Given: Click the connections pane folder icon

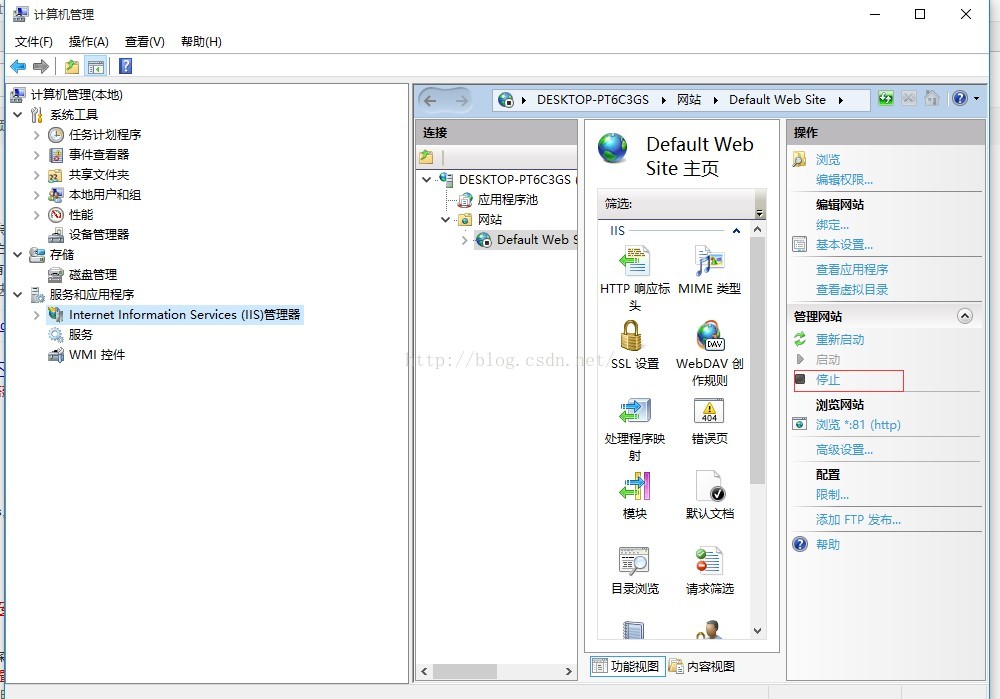Looking at the screenshot, I should coord(426,156).
